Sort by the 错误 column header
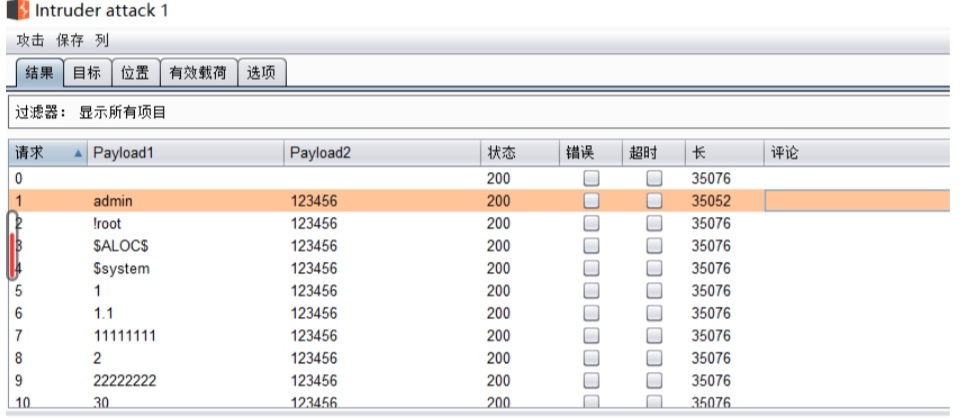The width and height of the screenshot is (965, 418). pos(591,153)
